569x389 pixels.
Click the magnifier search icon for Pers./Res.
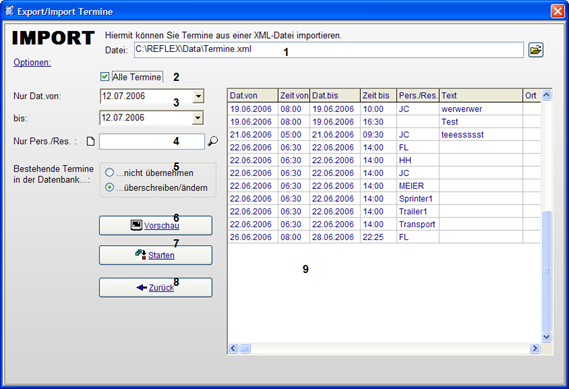click(213, 141)
